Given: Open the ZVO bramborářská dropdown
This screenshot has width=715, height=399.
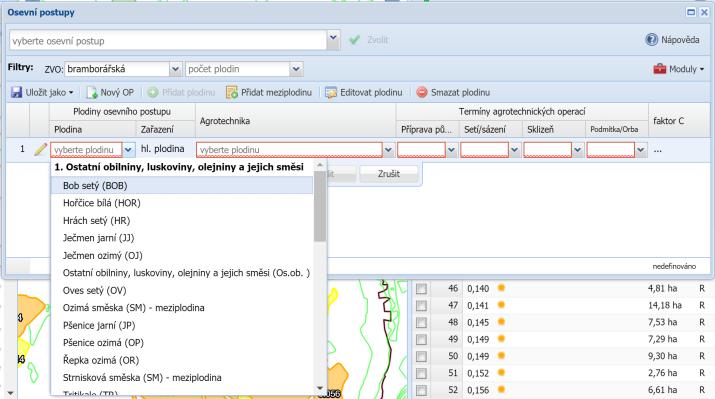Looking at the screenshot, I should click(175, 69).
